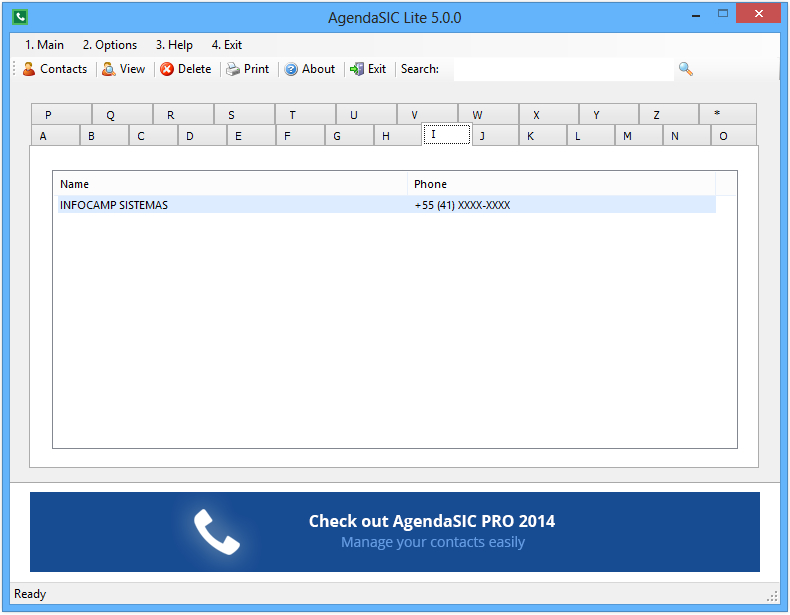The height and width of the screenshot is (615, 790).
Task: Switch to the P tab
Action: coord(61,114)
